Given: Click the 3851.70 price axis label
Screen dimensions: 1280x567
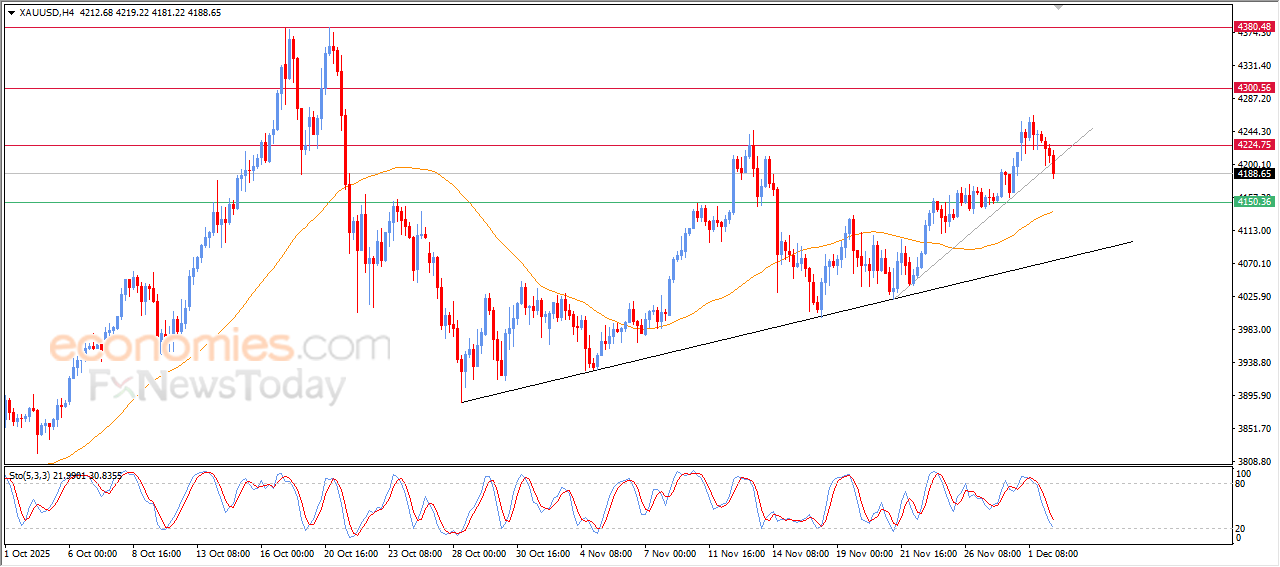Looking at the screenshot, I should (1254, 429).
